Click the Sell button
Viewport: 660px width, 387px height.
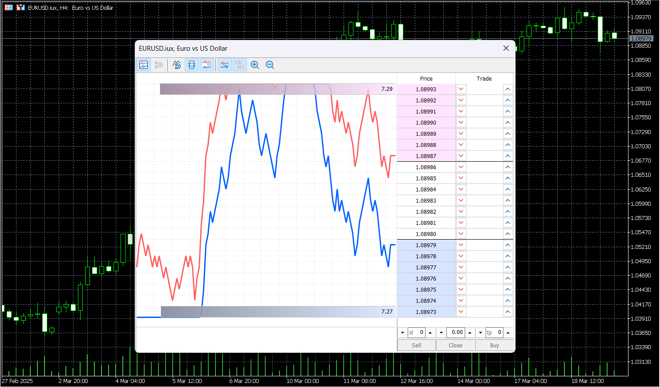pyautogui.click(x=416, y=345)
